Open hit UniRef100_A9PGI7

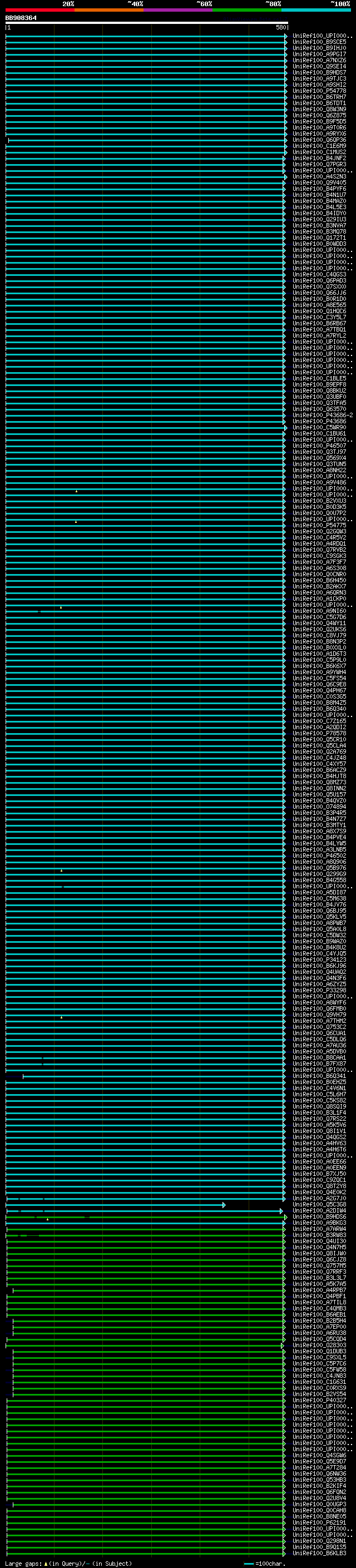tap(319, 54)
